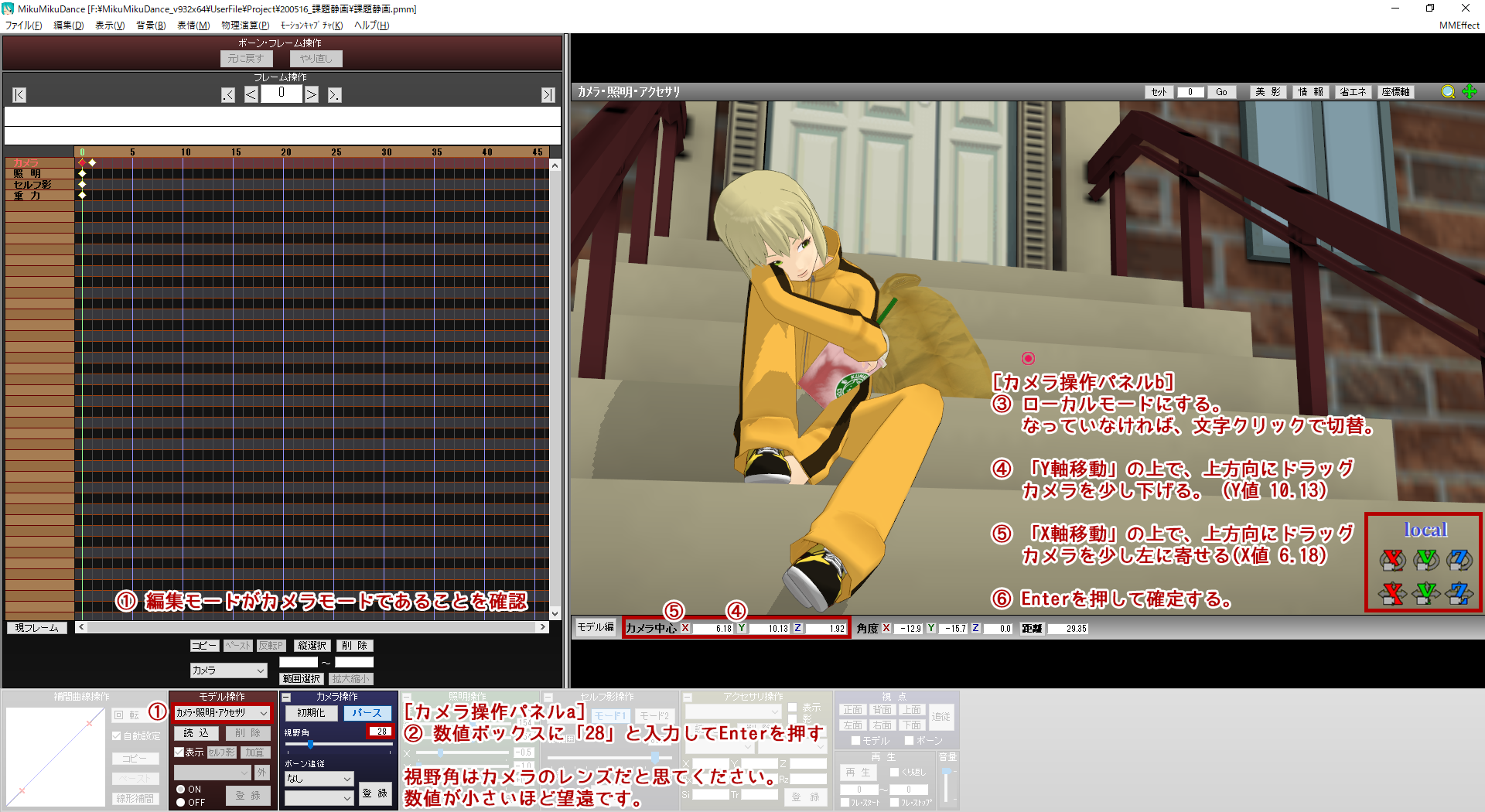Toggle the 表示 display checkbox
Screen dimensions: 1485x812
[179, 752]
